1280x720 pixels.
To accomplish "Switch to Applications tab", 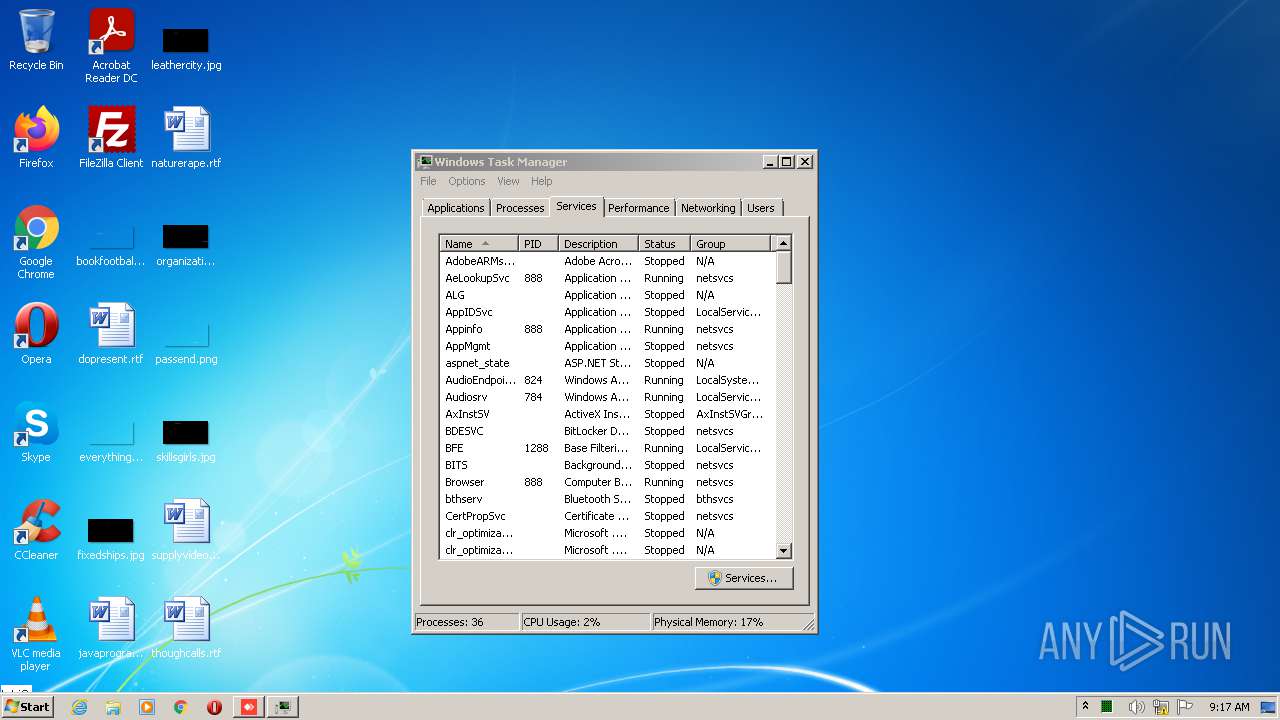I will pyautogui.click(x=456, y=208).
